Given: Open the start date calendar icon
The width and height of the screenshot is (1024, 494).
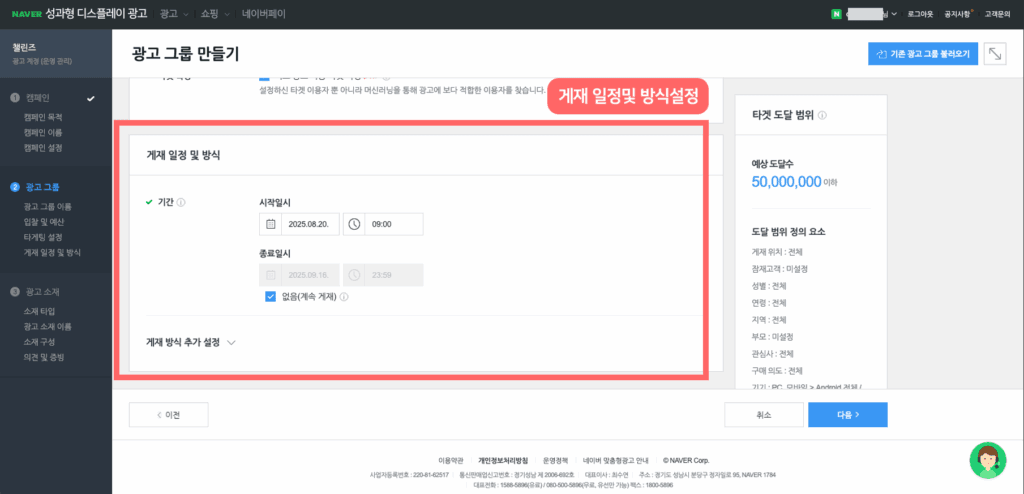Looking at the screenshot, I should point(270,224).
